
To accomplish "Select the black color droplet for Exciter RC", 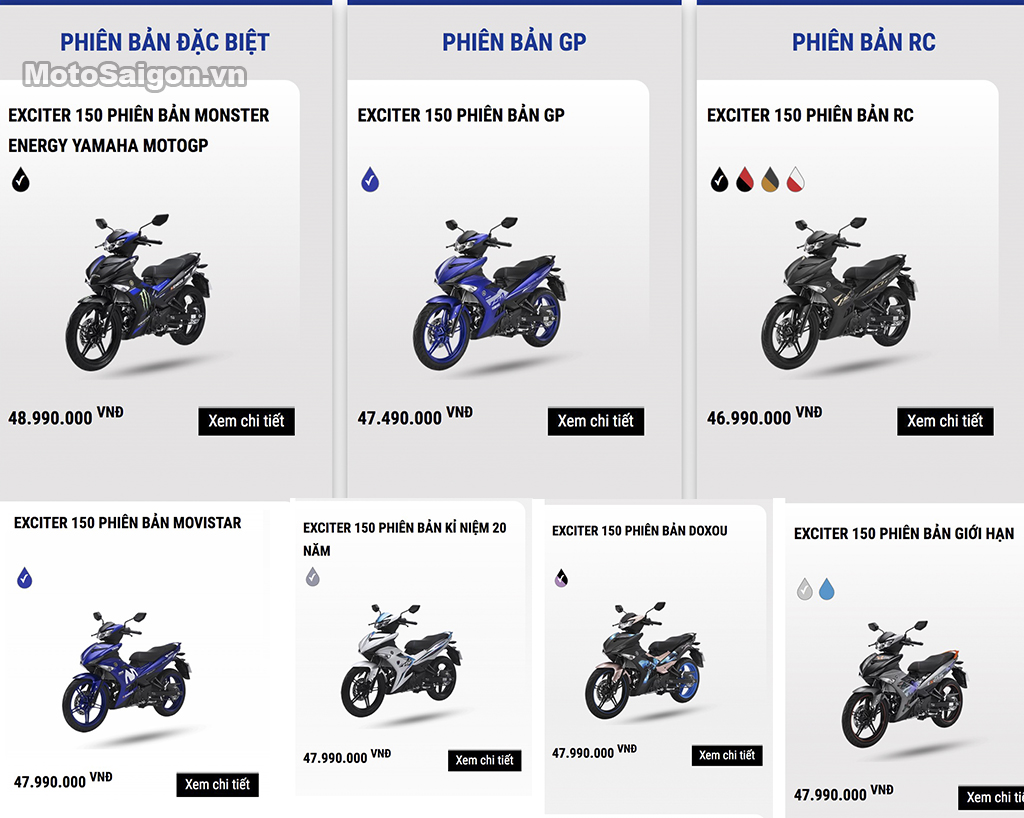I will point(719,180).
